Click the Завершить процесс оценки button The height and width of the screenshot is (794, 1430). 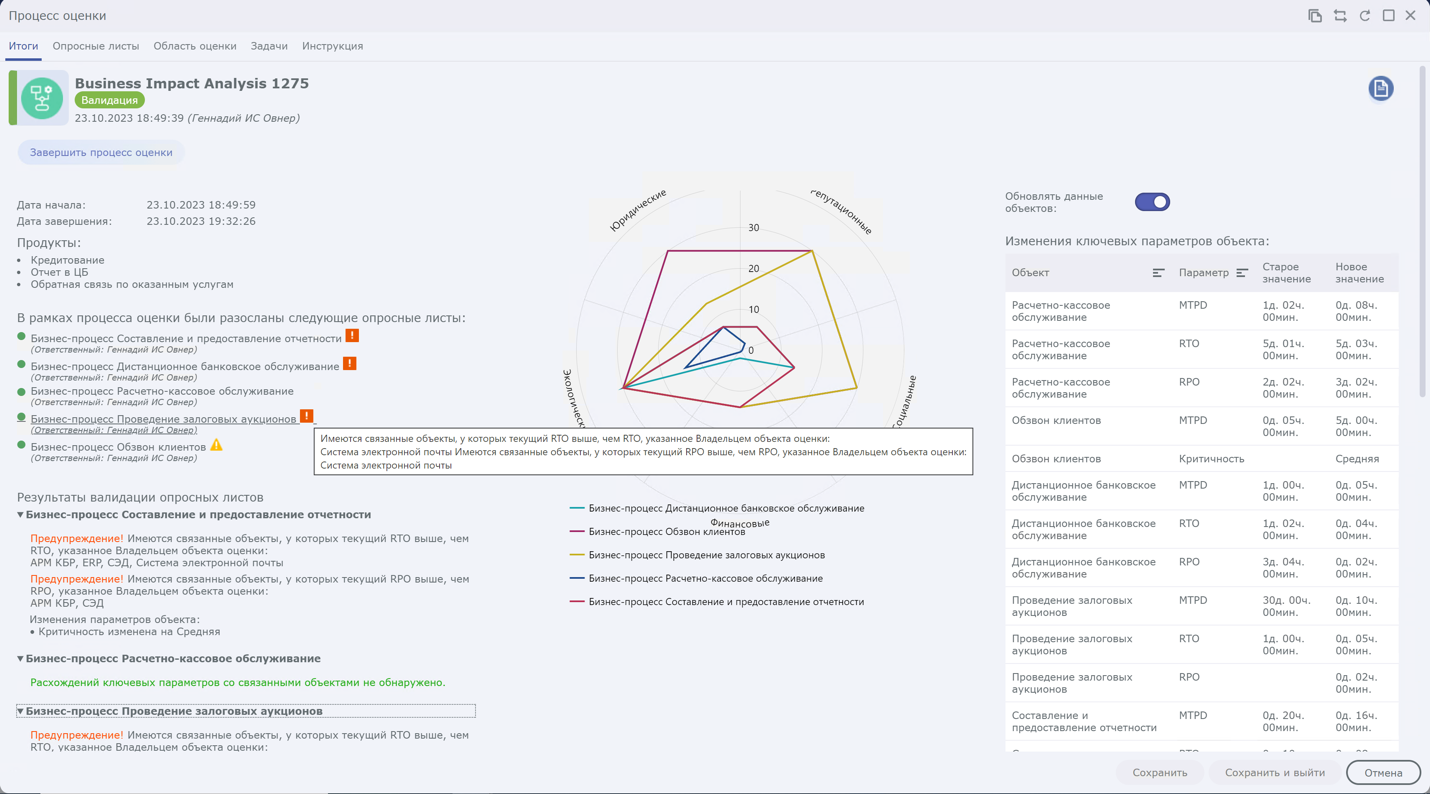[101, 153]
